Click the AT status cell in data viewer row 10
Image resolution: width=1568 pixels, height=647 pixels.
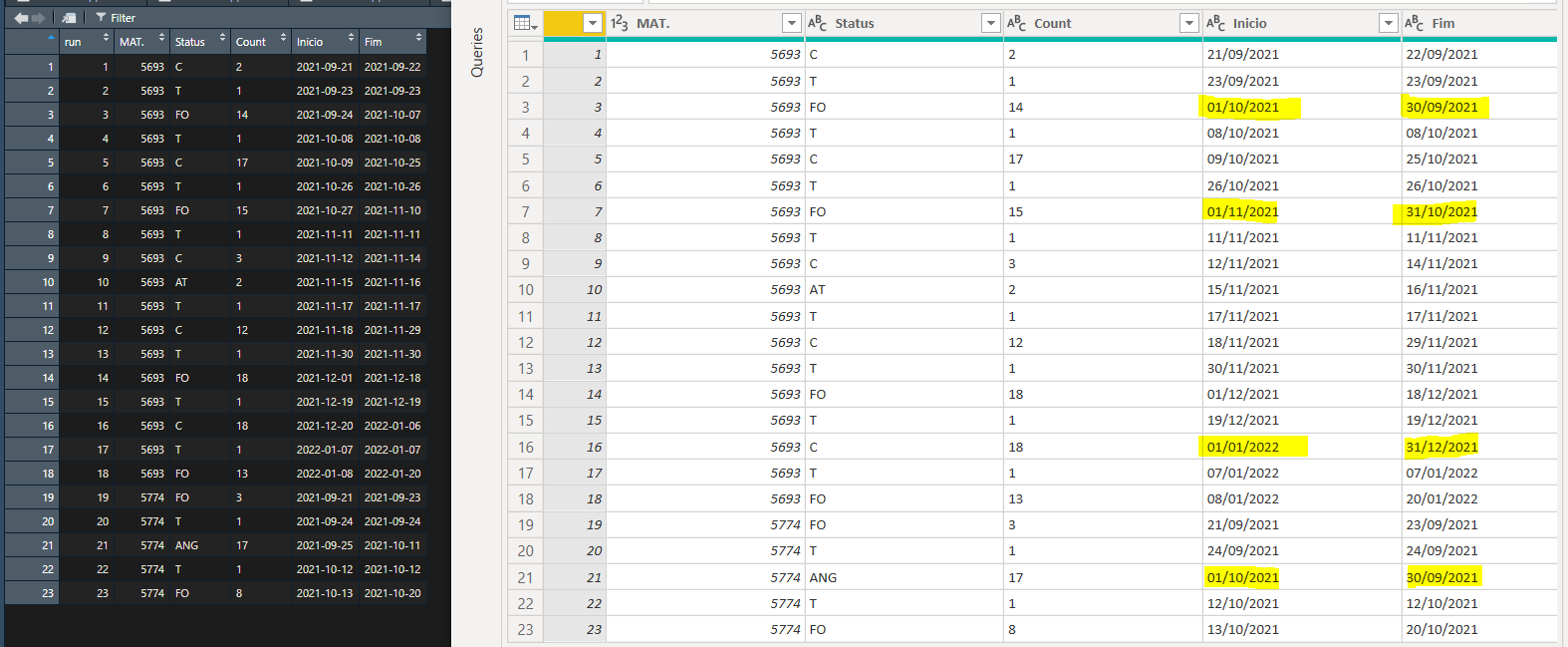[x=200, y=282]
